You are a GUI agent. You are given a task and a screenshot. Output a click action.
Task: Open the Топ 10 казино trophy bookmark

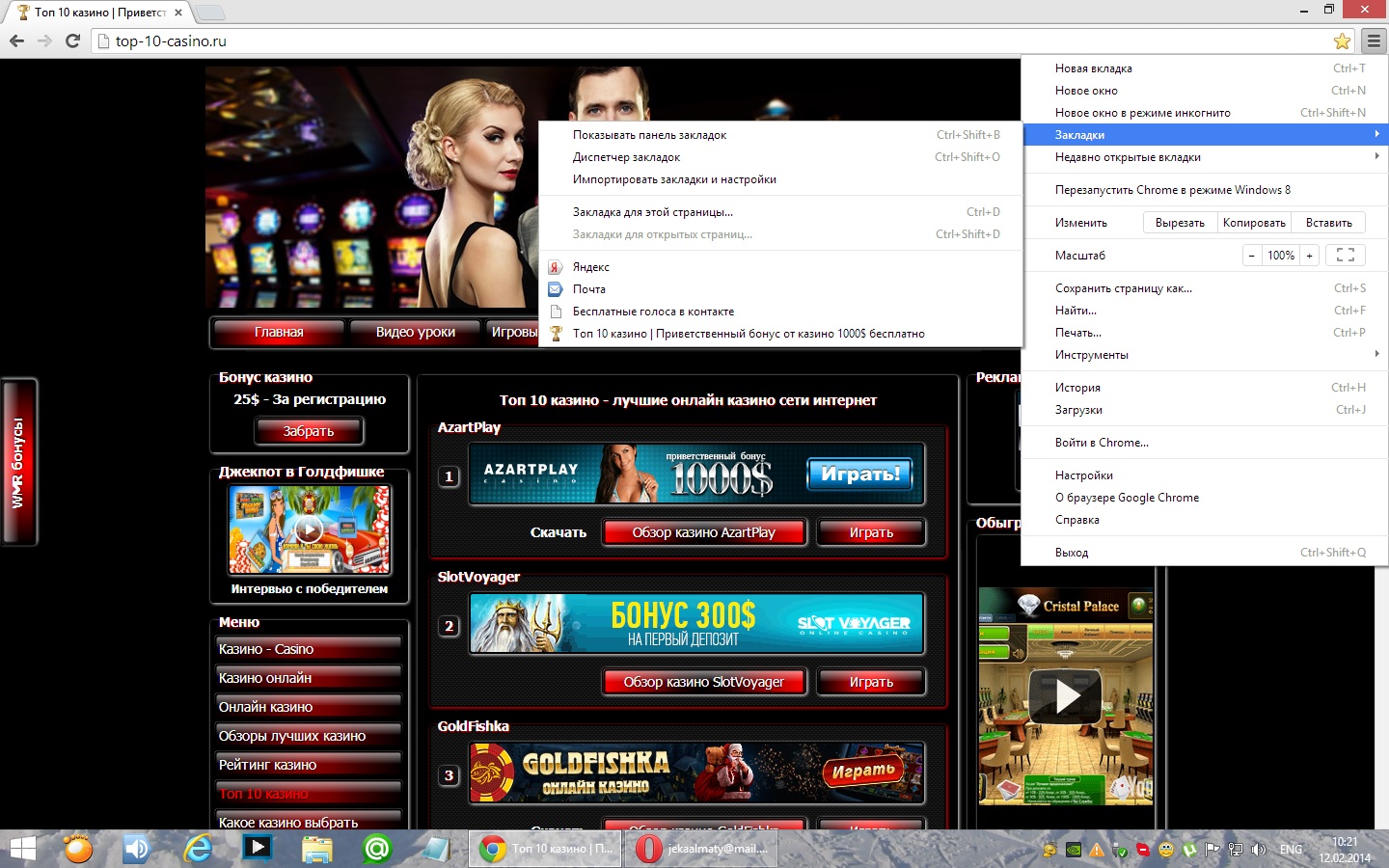[780, 334]
